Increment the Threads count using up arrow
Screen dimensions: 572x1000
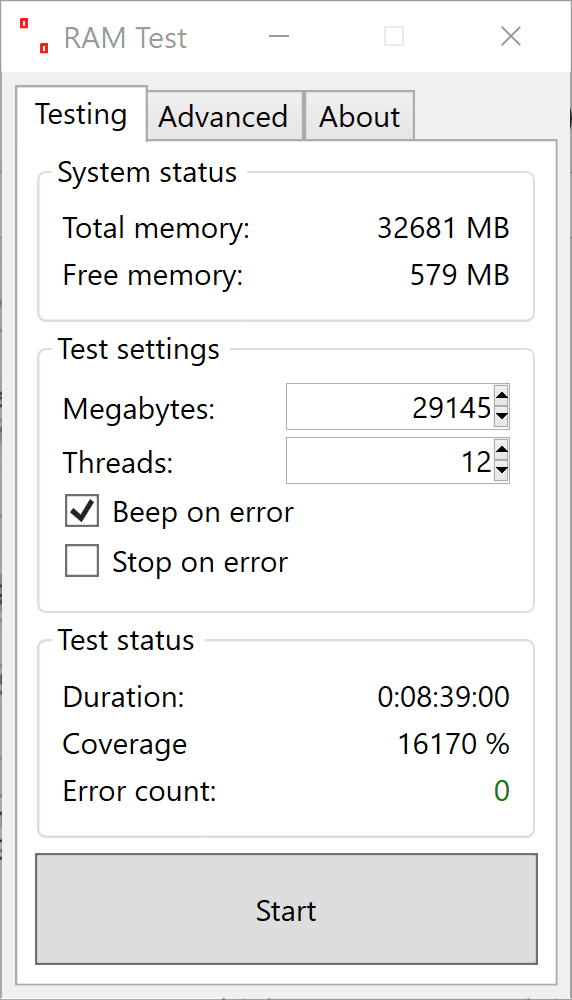click(x=501, y=450)
